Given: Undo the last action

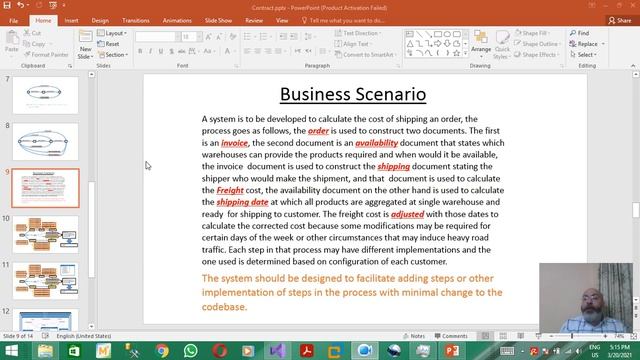Looking at the screenshot, I should coord(20,6).
